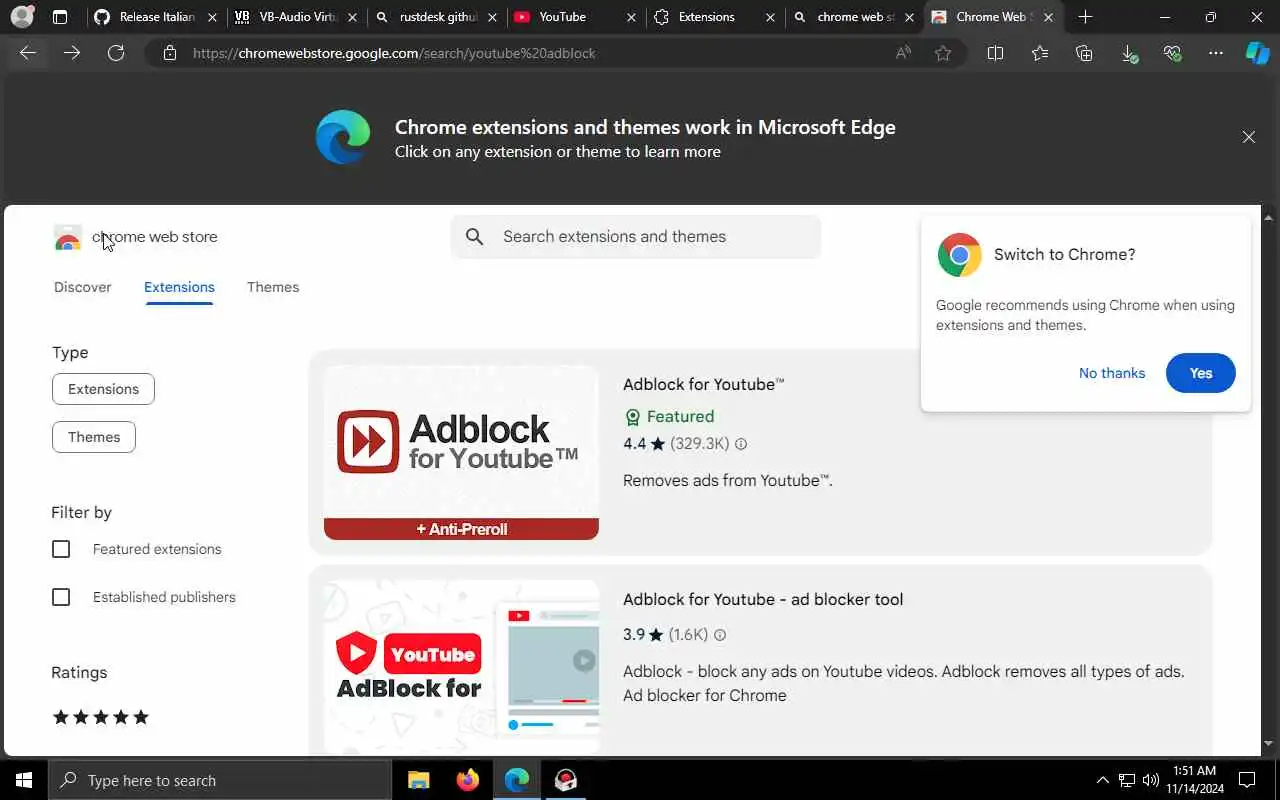Click the Chrome Web Store logo

[68, 237]
